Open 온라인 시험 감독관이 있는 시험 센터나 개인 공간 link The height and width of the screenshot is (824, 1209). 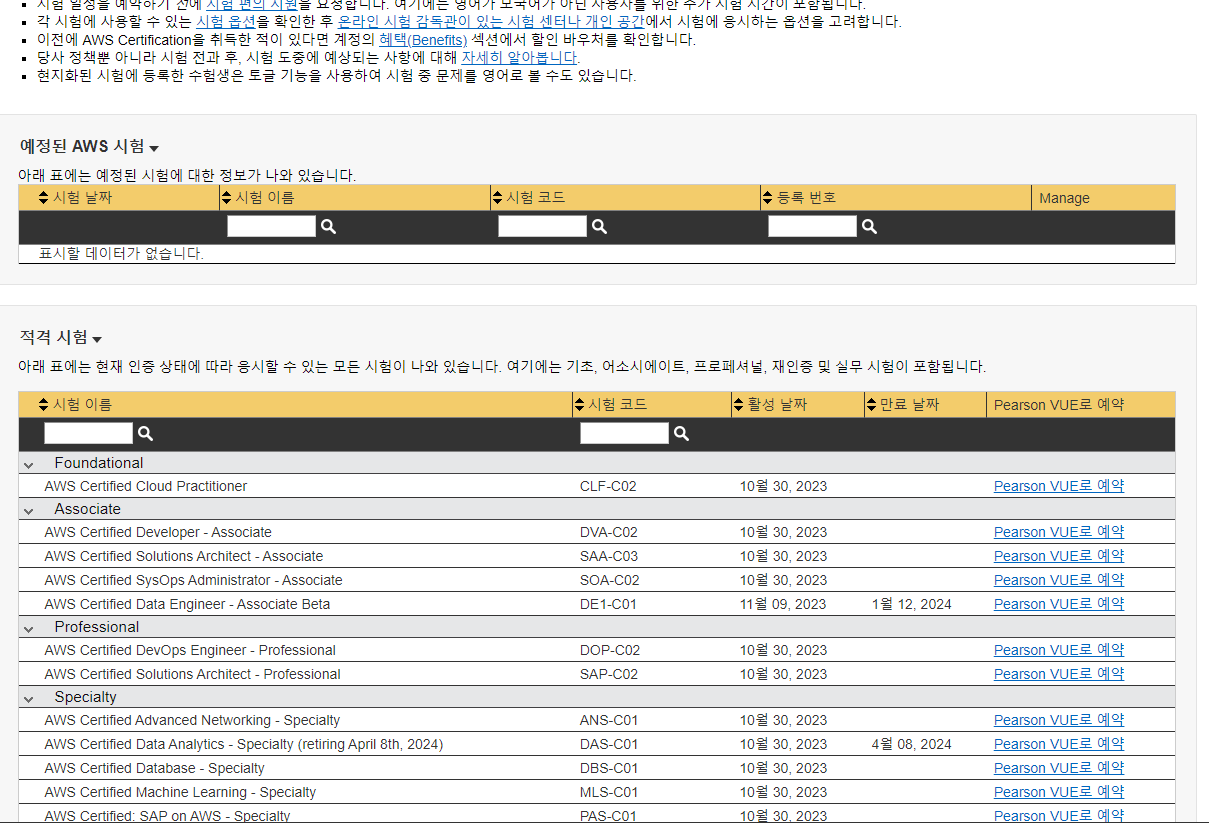[491, 21]
